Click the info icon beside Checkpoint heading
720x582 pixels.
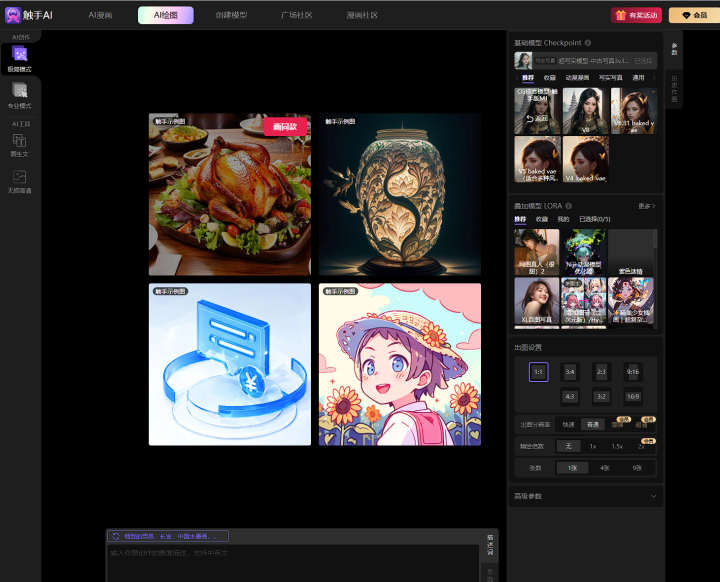pyautogui.click(x=588, y=43)
